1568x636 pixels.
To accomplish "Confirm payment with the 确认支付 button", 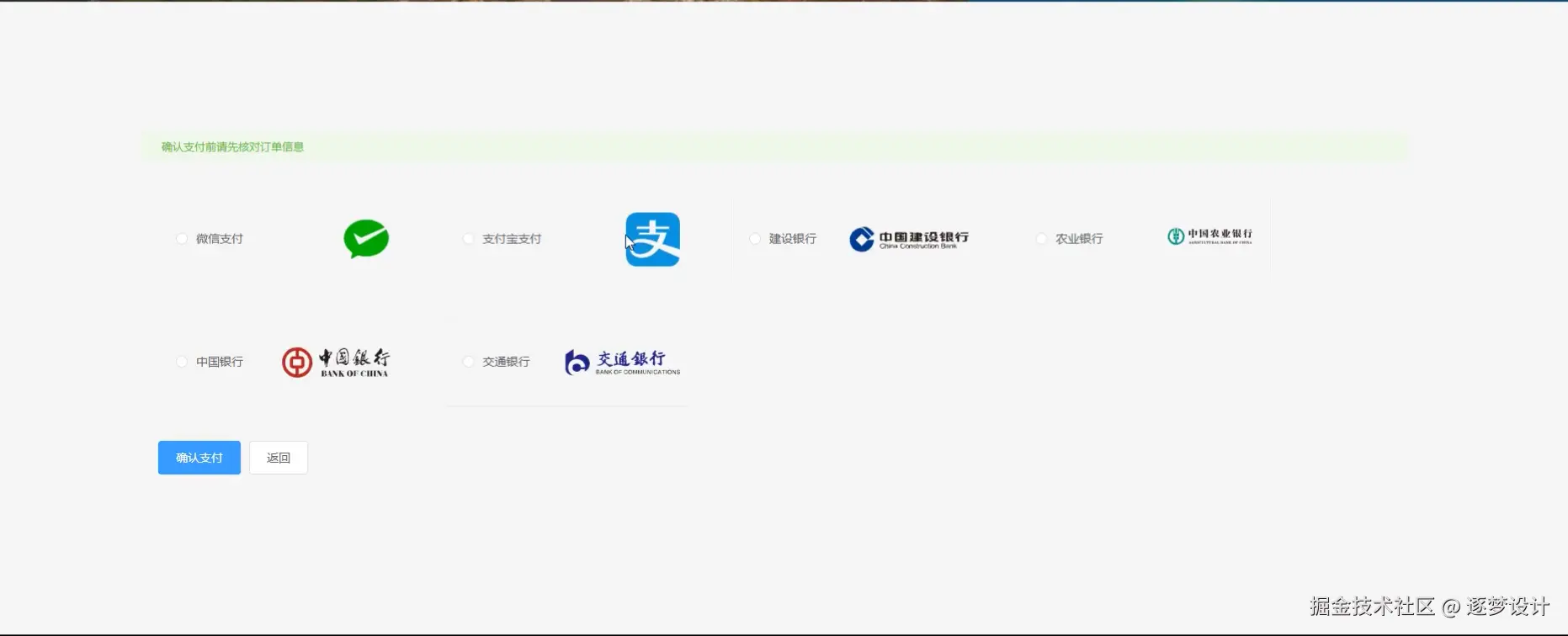I will click(x=199, y=458).
